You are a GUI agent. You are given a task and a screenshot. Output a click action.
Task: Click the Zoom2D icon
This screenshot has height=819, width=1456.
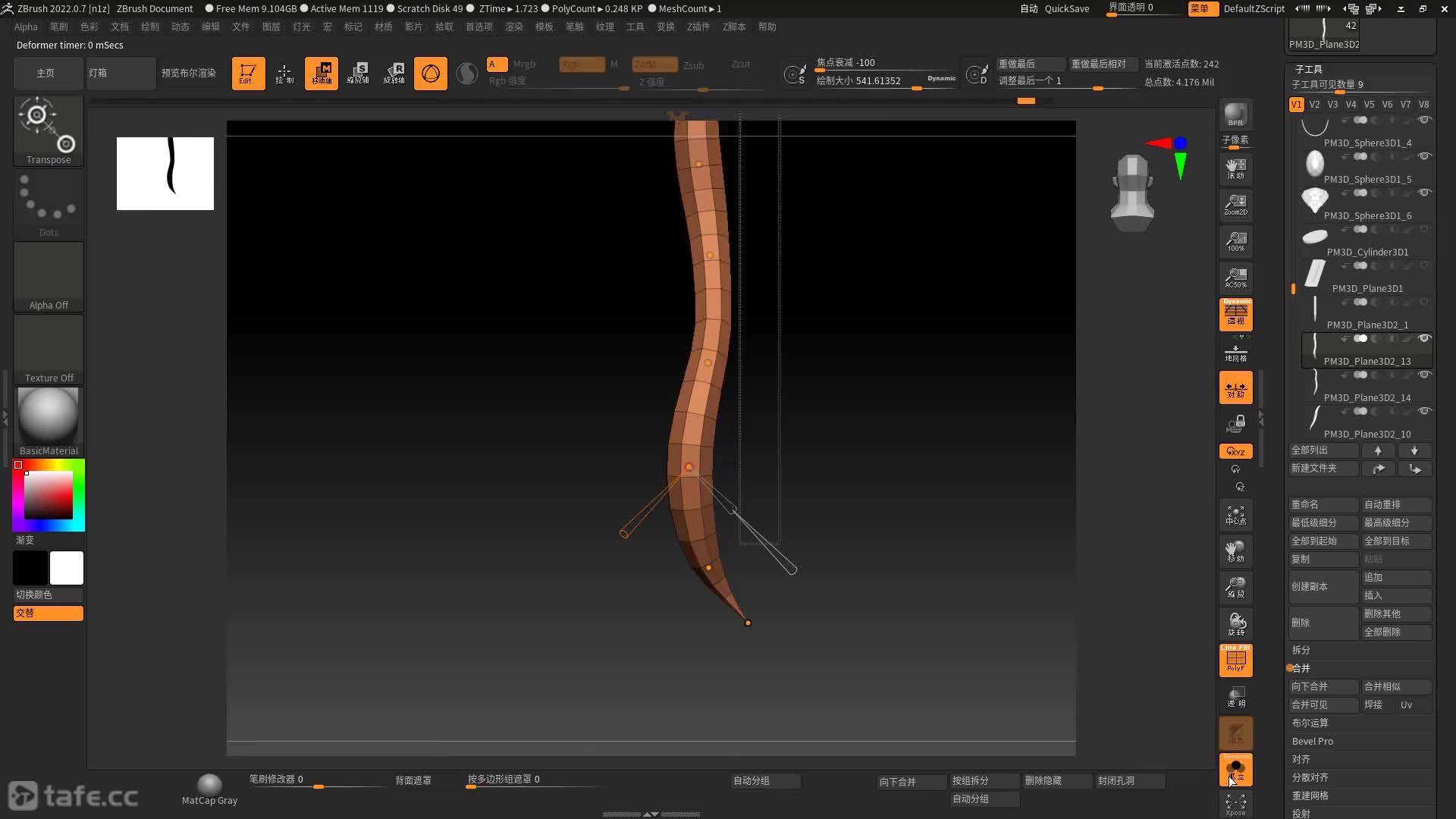(1235, 205)
